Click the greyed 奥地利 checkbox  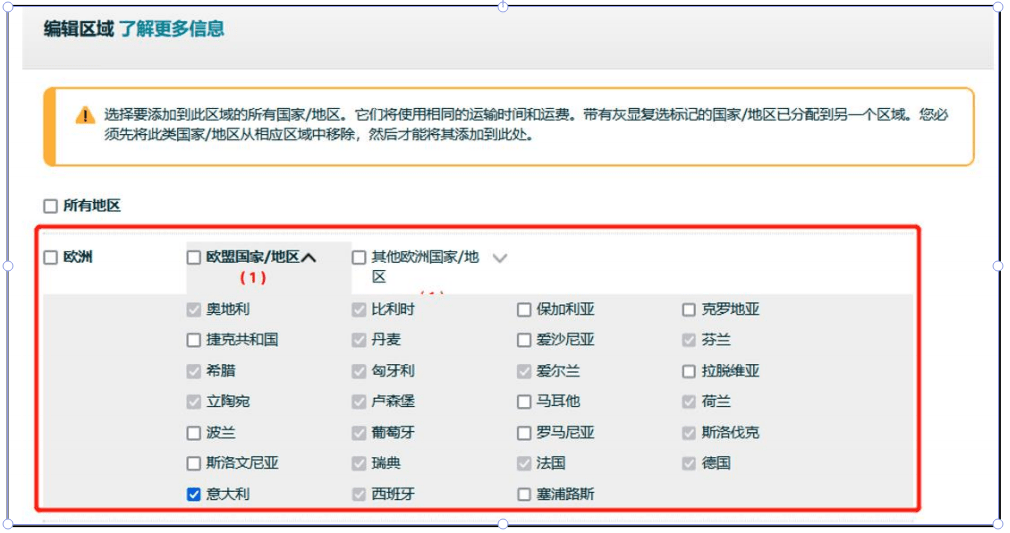[x=194, y=310]
